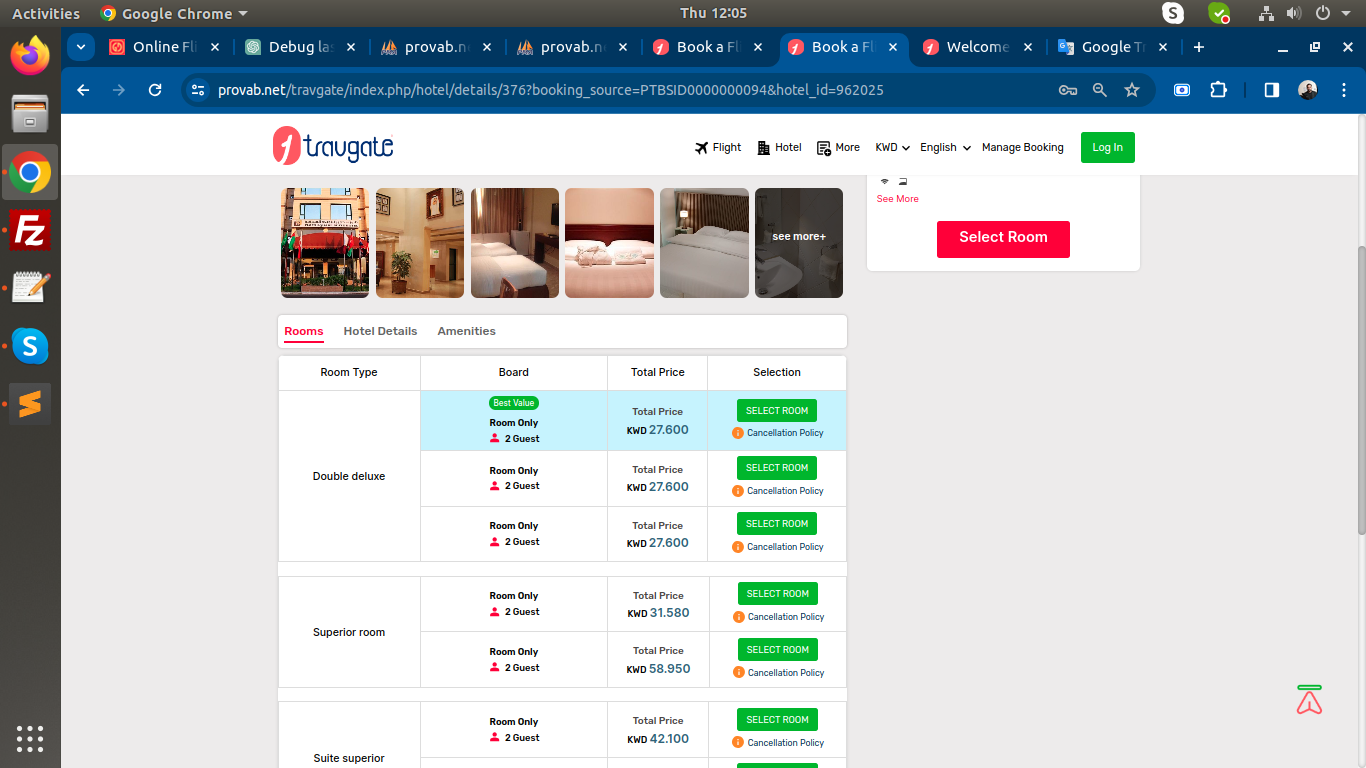Click the KWD 42.100 total price
Image resolution: width=1366 pixels, height=768 pixels.
pyautogui.click(x=658, y=739)
